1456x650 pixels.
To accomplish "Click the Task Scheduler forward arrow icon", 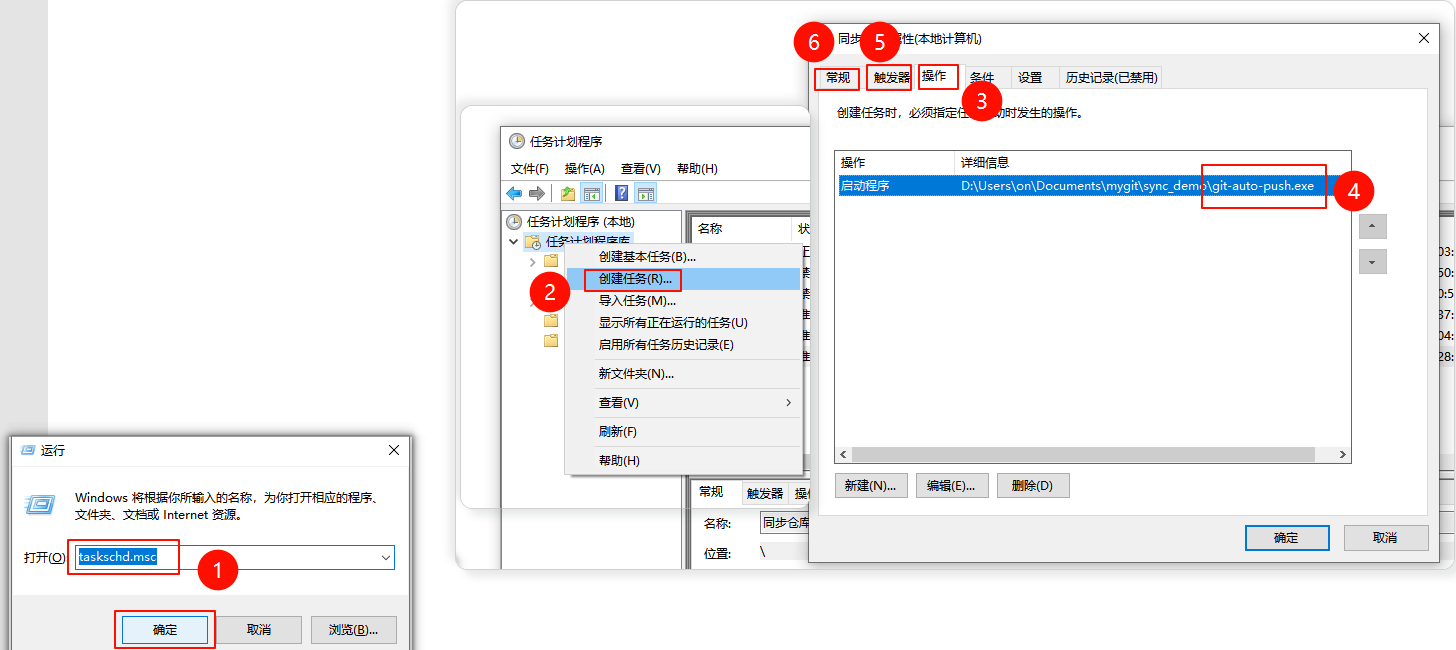I will point(537,194).
